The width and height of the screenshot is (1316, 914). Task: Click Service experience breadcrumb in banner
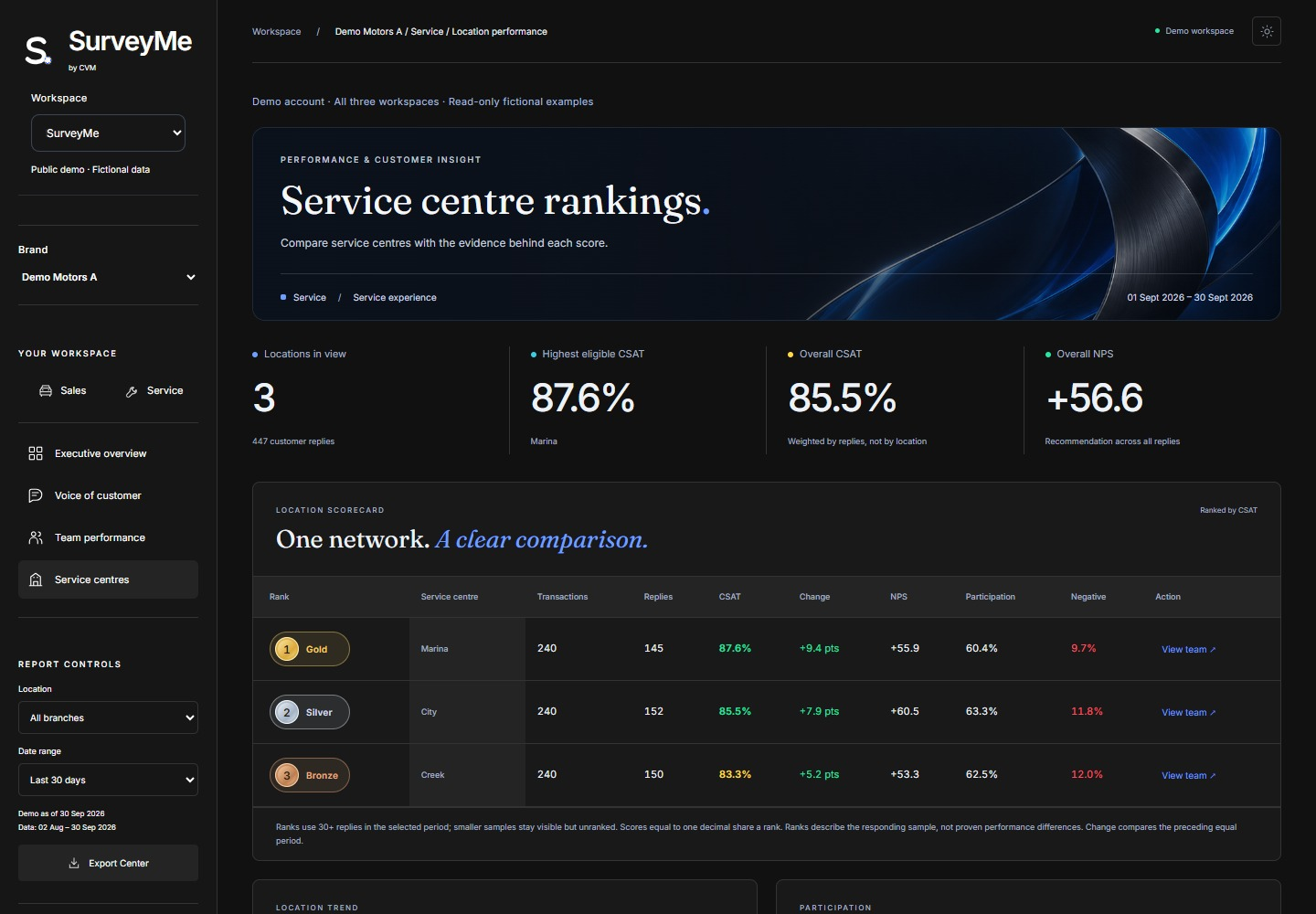coord(395,298)
